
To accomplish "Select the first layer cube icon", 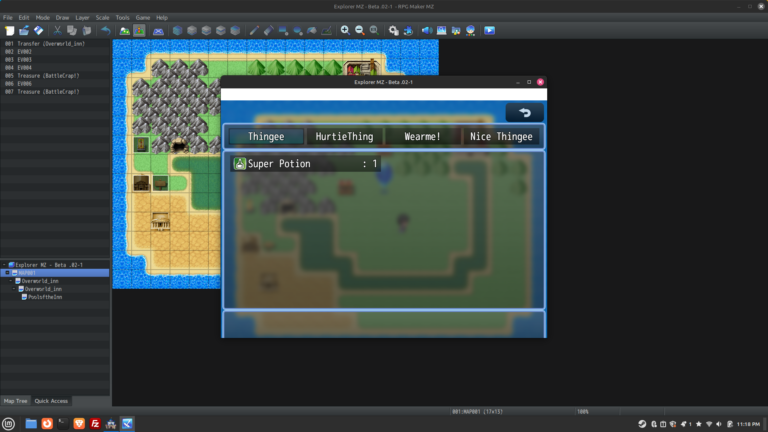I will 177,30.
